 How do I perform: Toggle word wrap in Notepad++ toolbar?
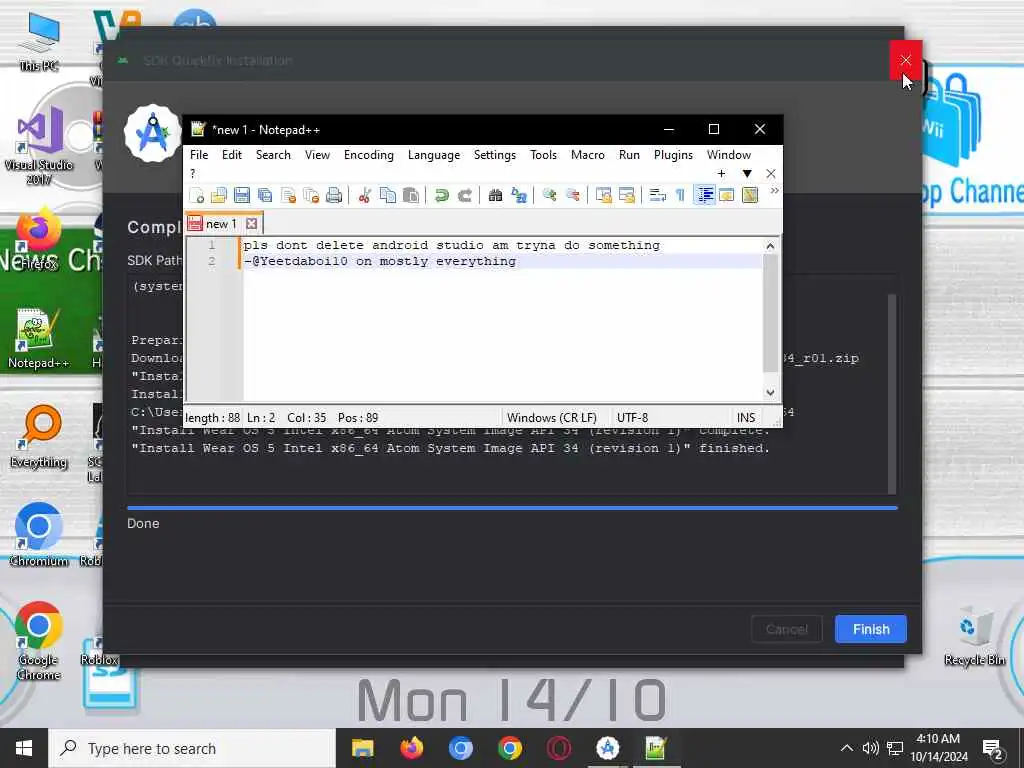tap(657, 195)
